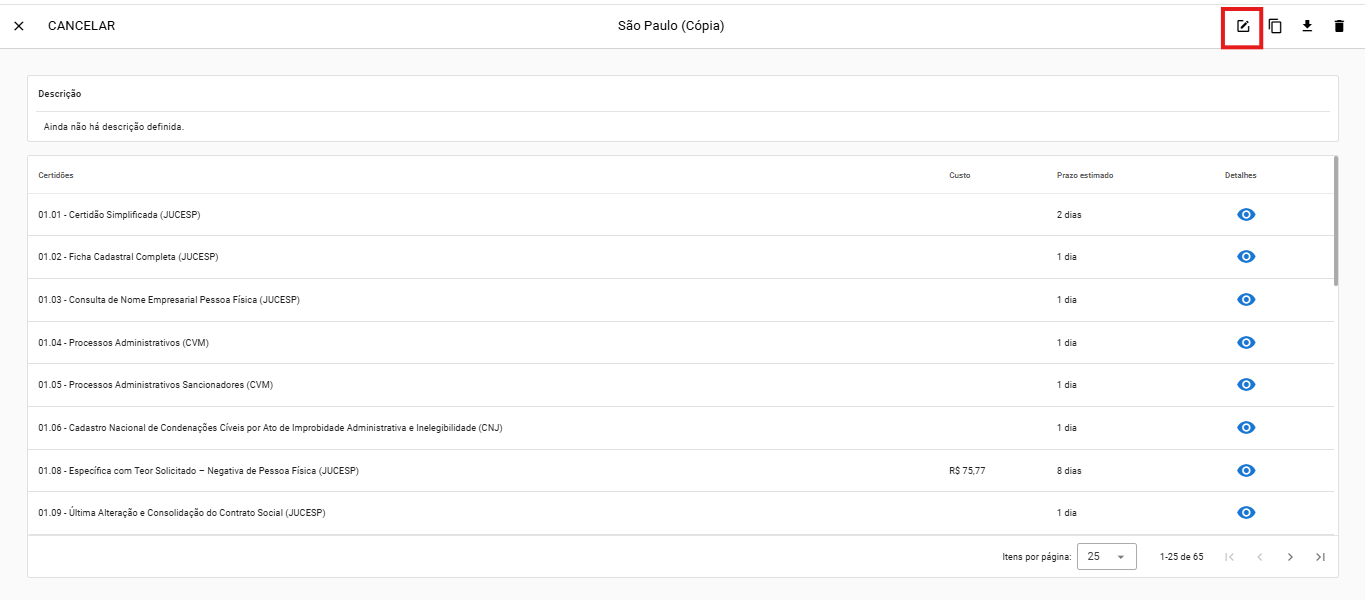
Task: Jump to the first page of results
Action: point(1229,557)
